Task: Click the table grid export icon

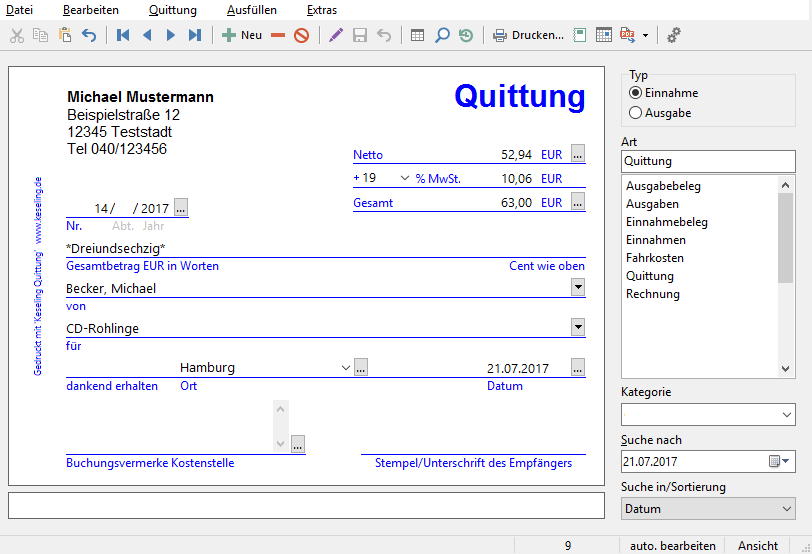Action: click(x=604, y=35)
